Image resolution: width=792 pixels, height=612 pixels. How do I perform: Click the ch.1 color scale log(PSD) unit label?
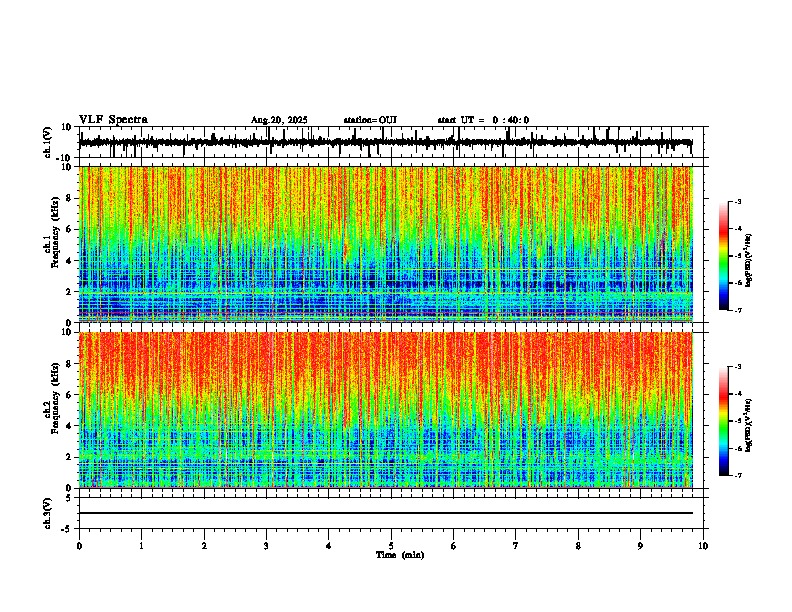click(x=749, y=260)
